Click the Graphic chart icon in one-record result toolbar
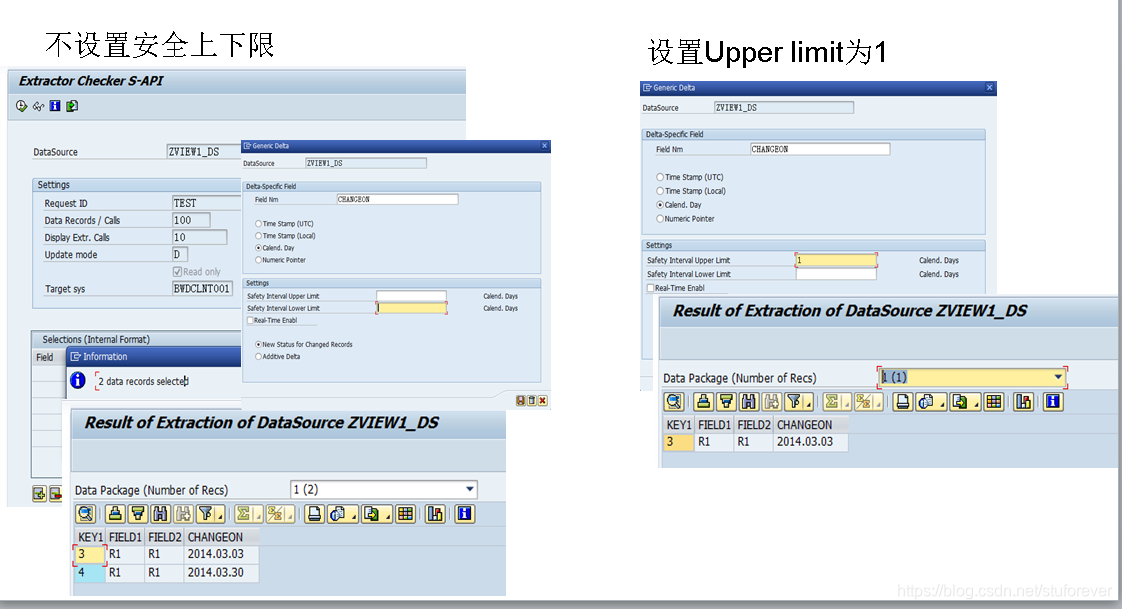This screenshot has height=609, width=1122. [1024, 402]
